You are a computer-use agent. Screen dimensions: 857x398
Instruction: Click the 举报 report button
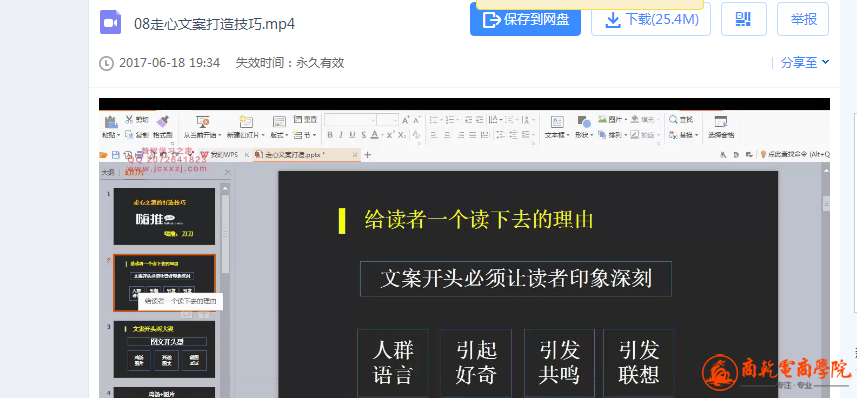click(803, 19)
